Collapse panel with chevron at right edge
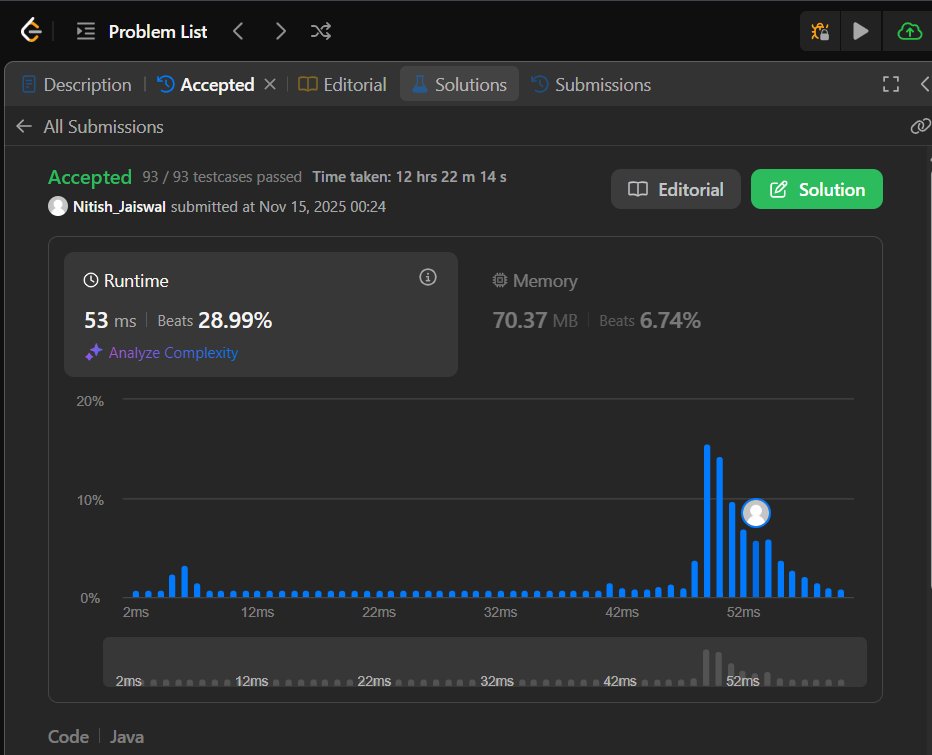The image size is (932, 755). [x=925, y=84]
